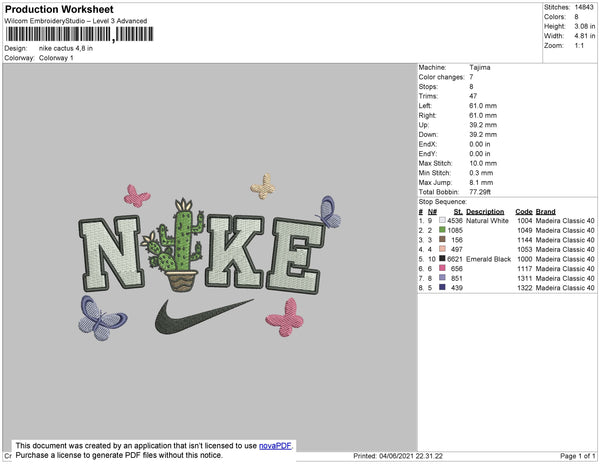Image resolution: width=600 pixels, height=464 pixels.
Task: Click the Height value '3.08 in'
Action: 585,26
